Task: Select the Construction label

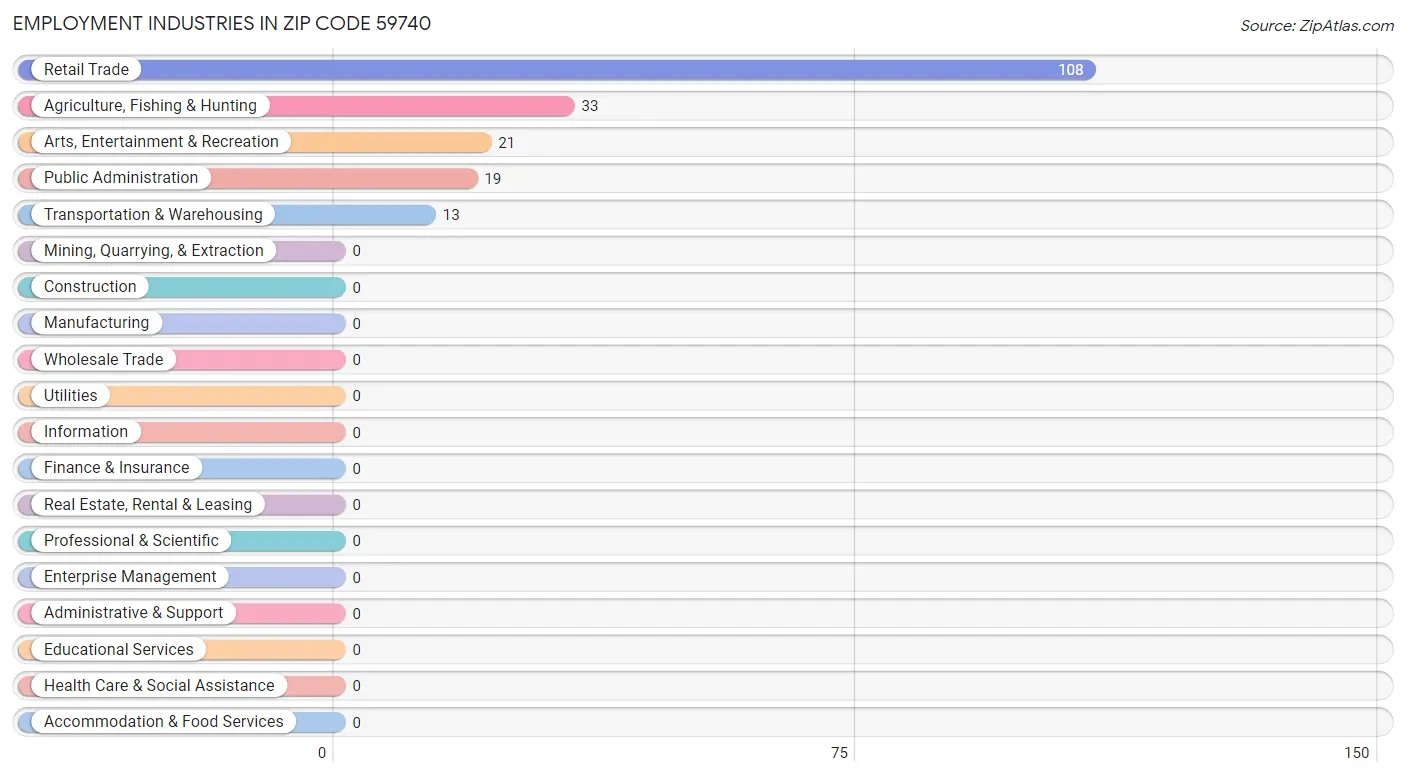Action: coord(90,287)
